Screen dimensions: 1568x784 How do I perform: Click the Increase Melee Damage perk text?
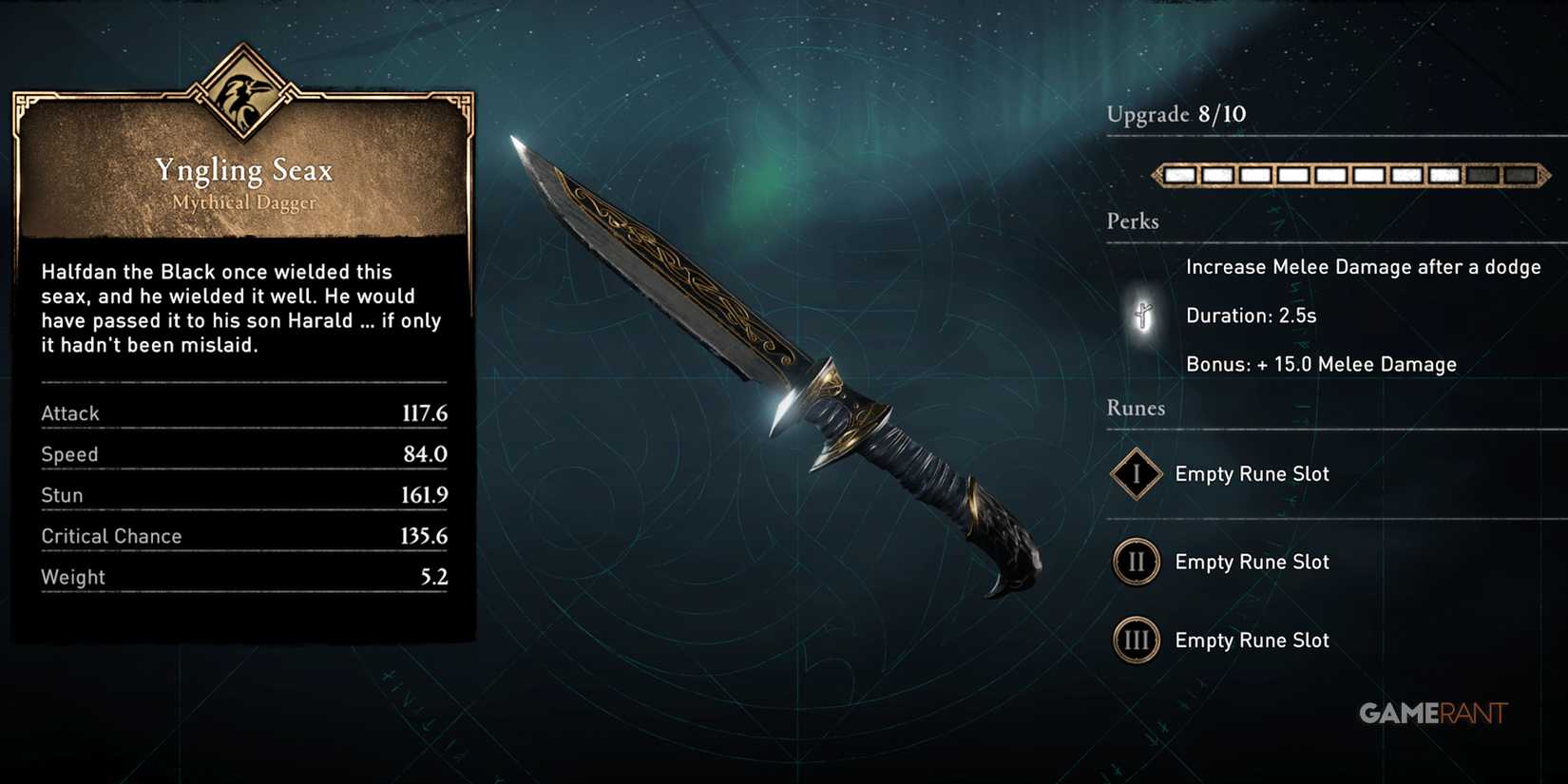(1363, 267)
